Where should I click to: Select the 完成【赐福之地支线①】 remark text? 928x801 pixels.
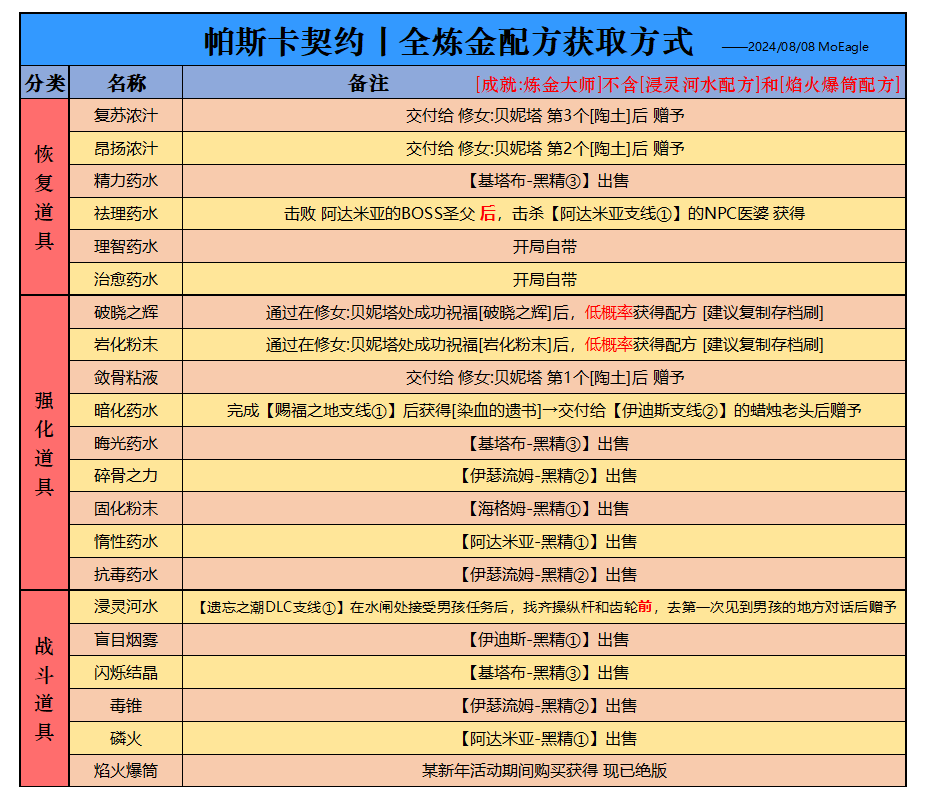544,410
